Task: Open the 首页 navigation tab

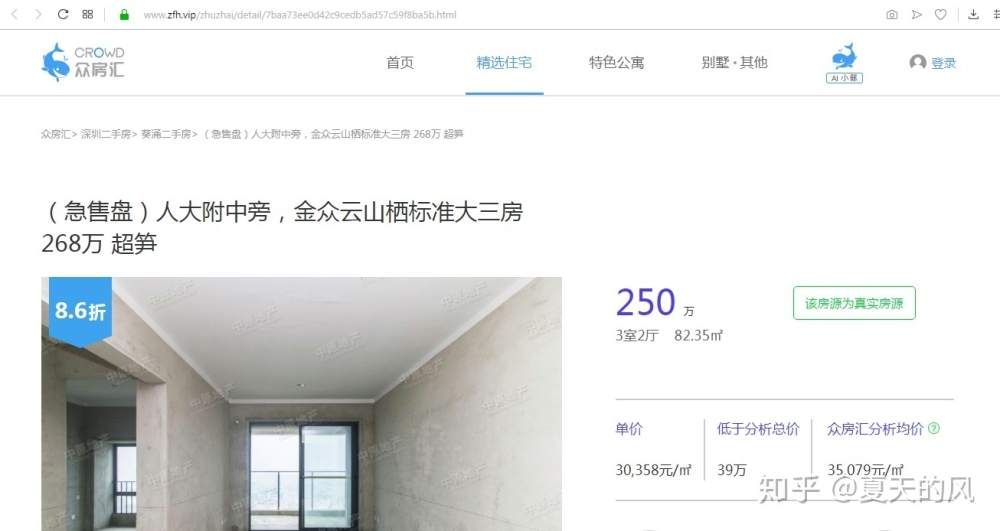Action: point(400,62)
